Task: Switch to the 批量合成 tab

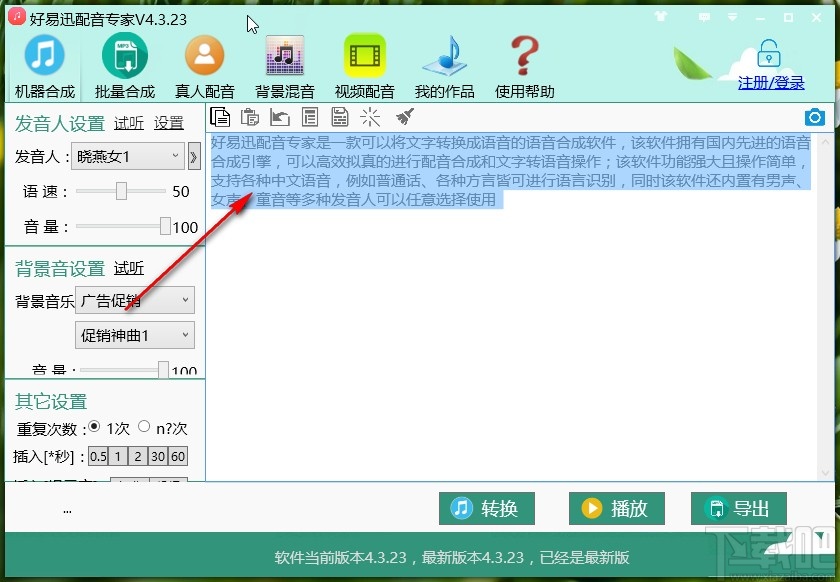Action: point(125,67)
